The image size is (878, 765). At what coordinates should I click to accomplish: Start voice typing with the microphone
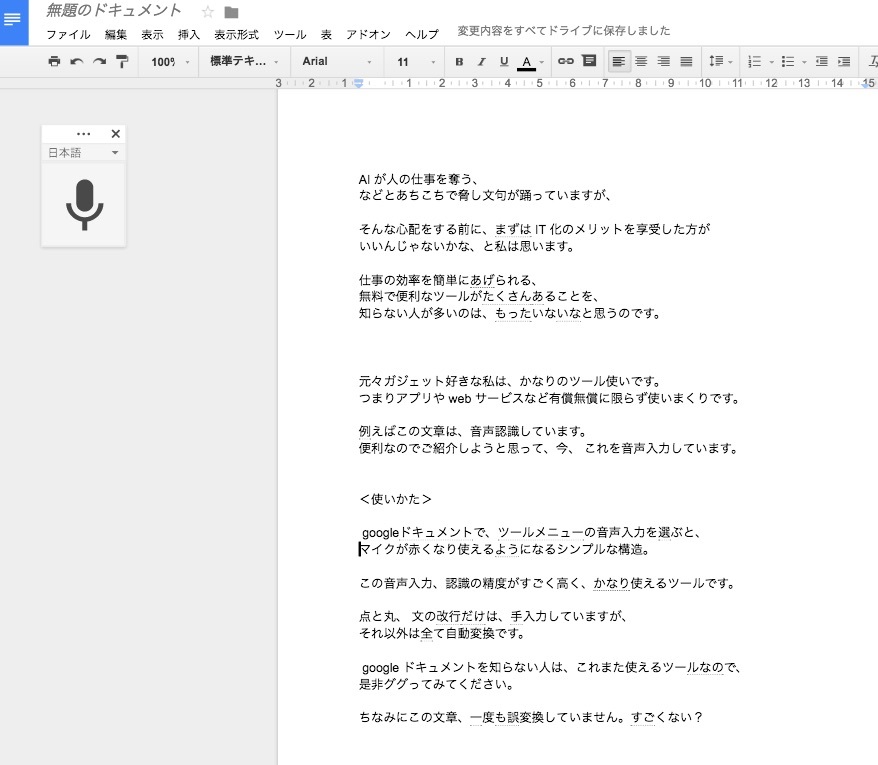click(84, 204)
